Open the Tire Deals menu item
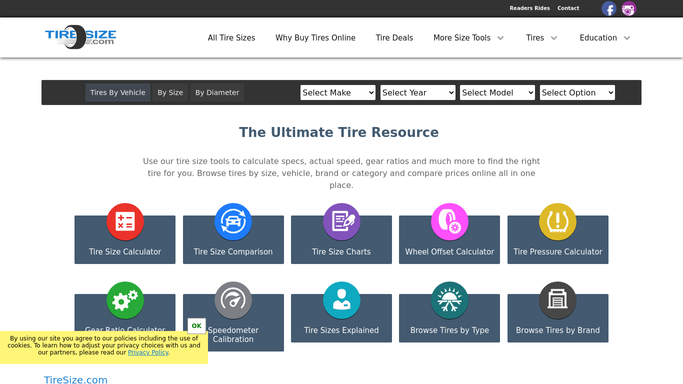The width and height of the screenshot is (683, 384). point(394,38)
